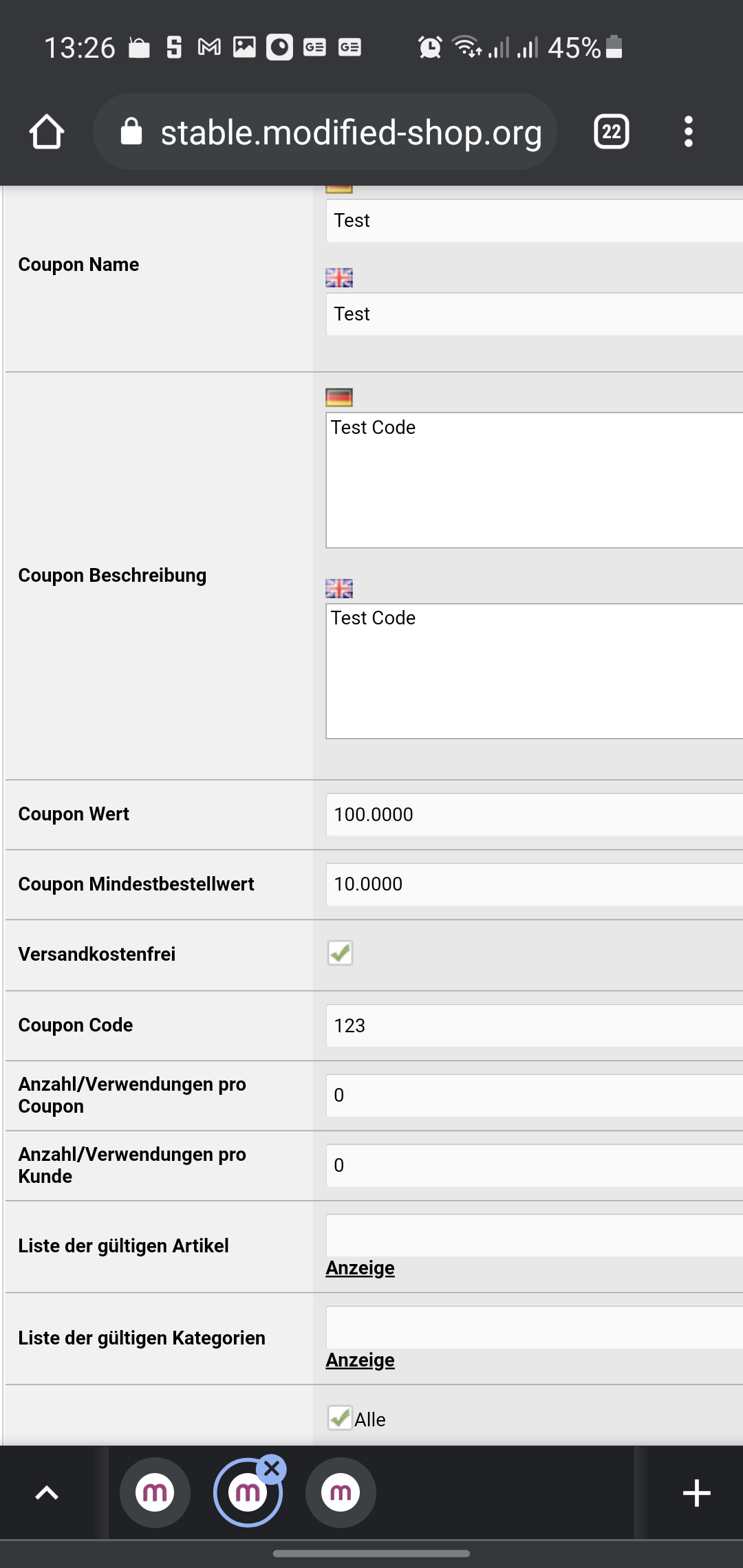The height and width of the screenshot is (1568, 743).
Task: Toggle the Alle checkbox
Action: coord(341,1418)
